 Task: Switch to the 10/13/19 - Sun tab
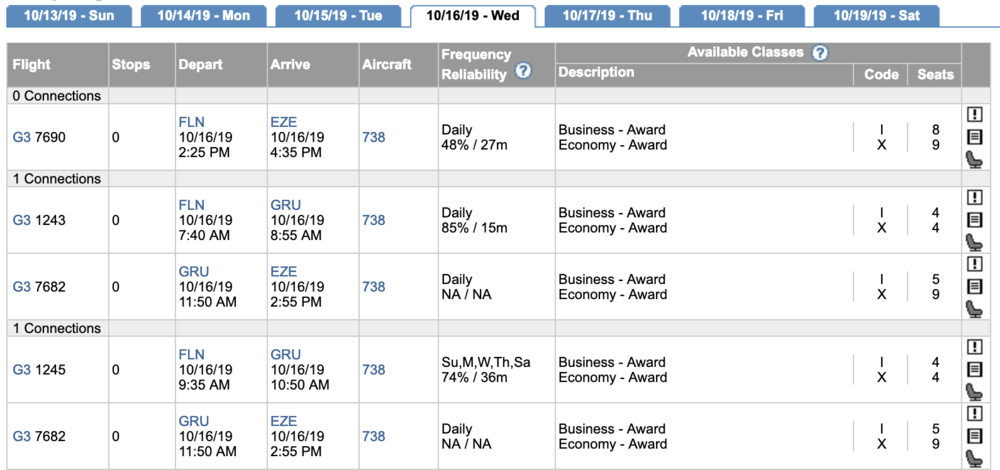pos(69,16)
